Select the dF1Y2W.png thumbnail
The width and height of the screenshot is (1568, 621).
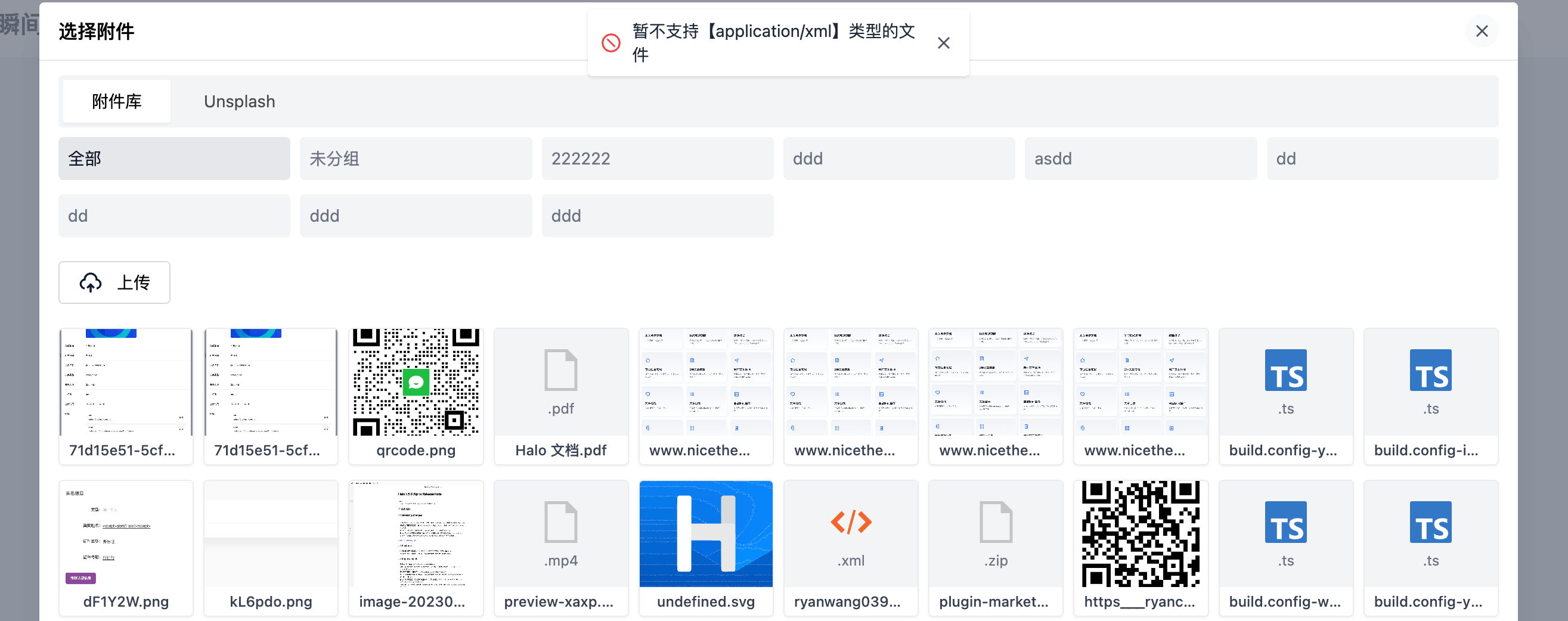[125, 533]
